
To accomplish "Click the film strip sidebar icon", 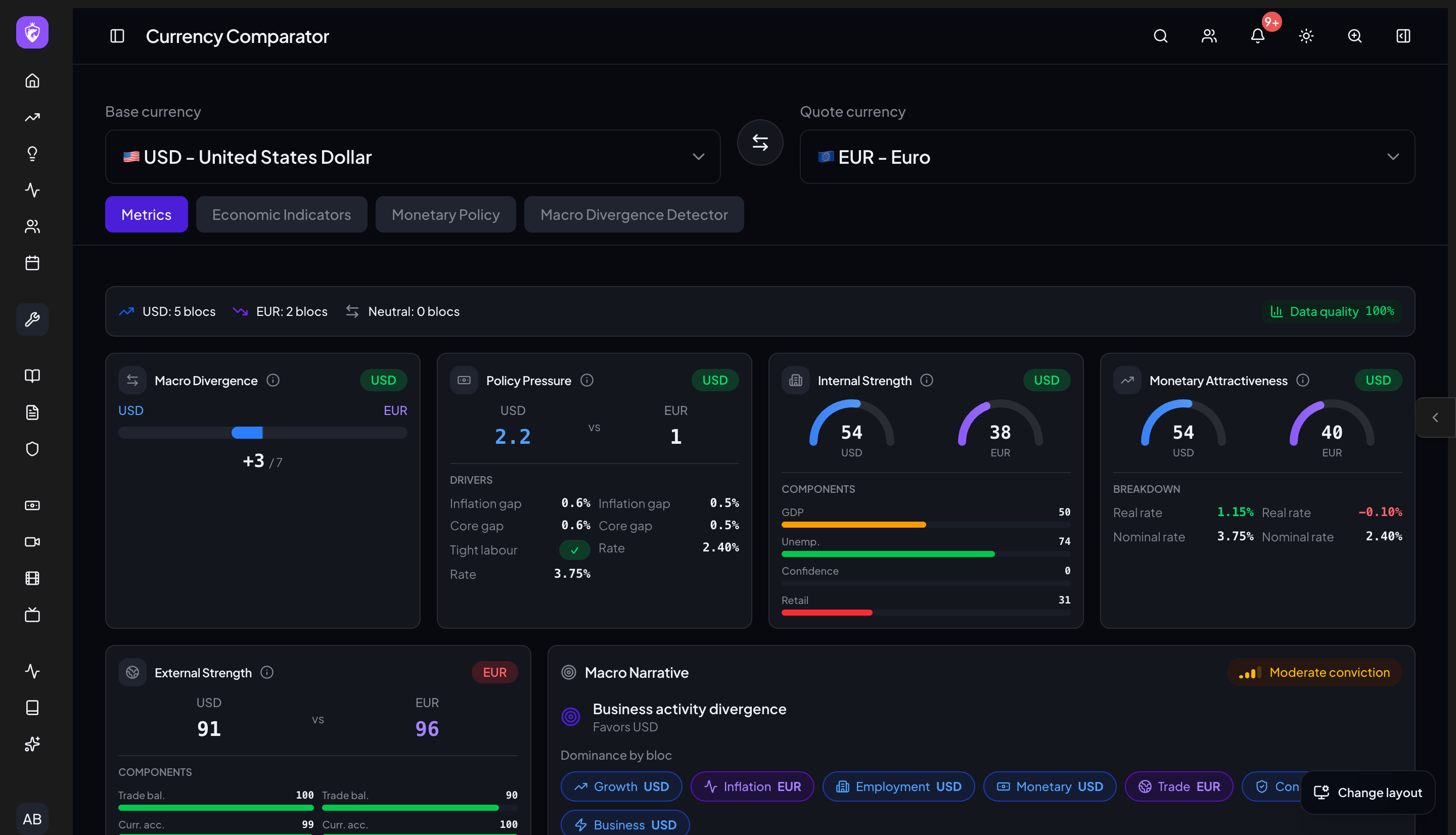I will pyautogui.click(x=32, y=578).
